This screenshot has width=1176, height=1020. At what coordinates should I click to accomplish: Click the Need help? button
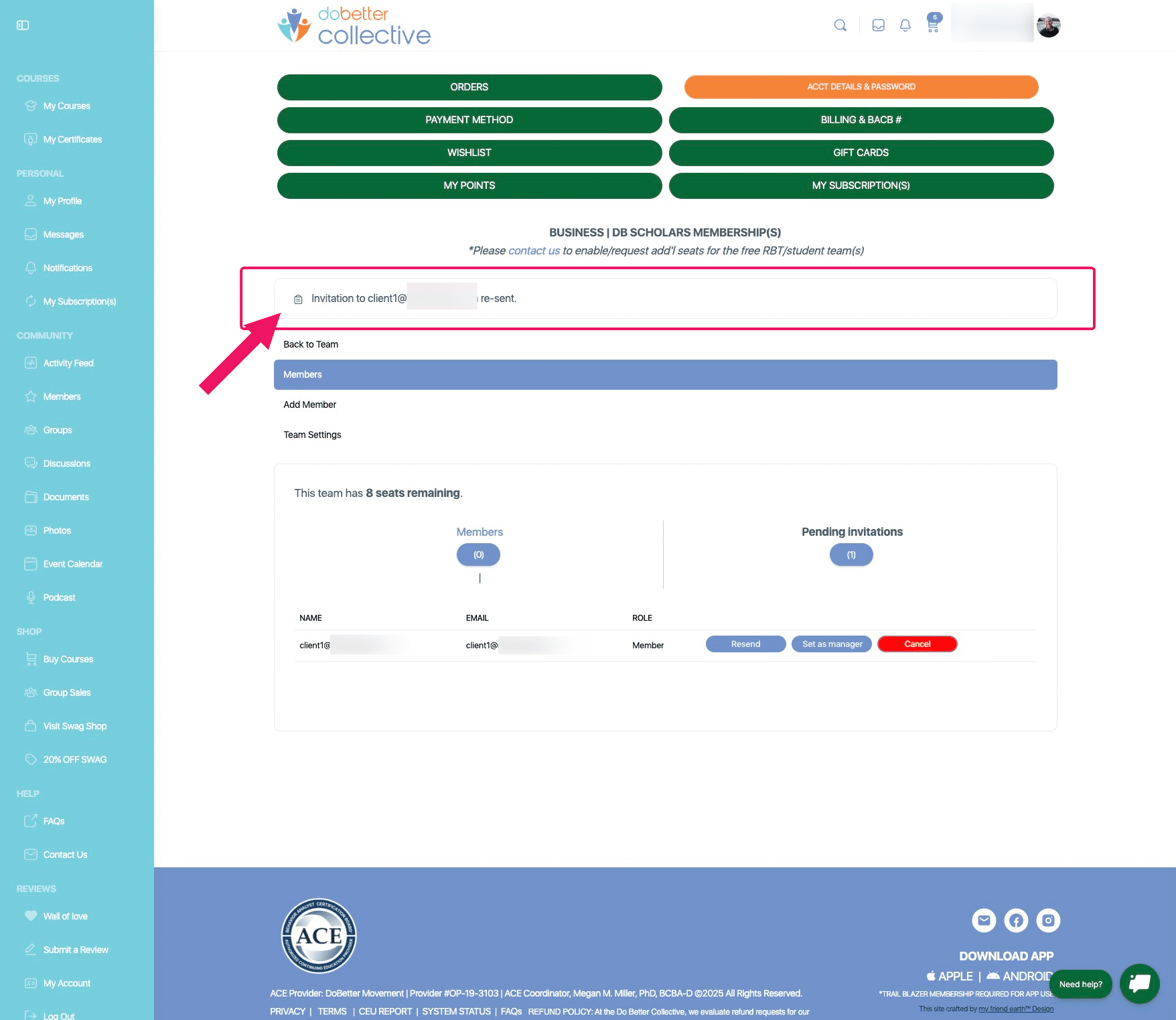1080,984
